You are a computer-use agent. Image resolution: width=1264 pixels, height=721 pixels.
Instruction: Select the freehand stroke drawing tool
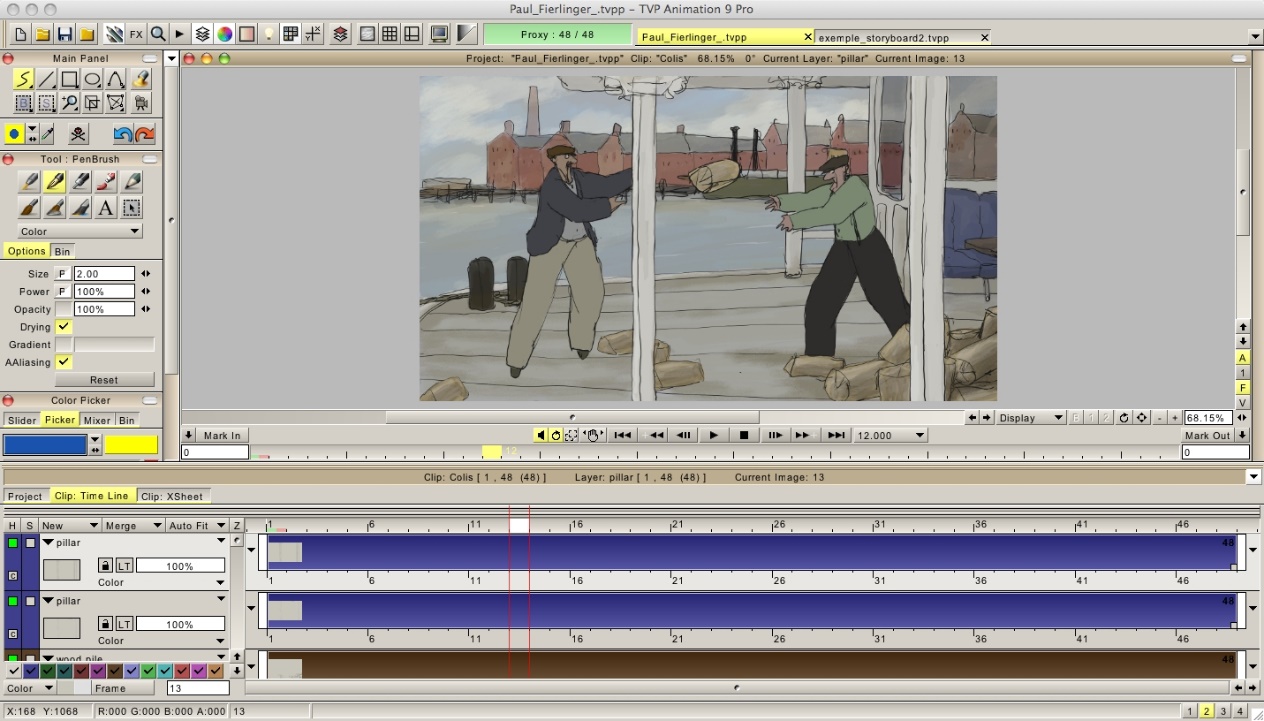24,79
